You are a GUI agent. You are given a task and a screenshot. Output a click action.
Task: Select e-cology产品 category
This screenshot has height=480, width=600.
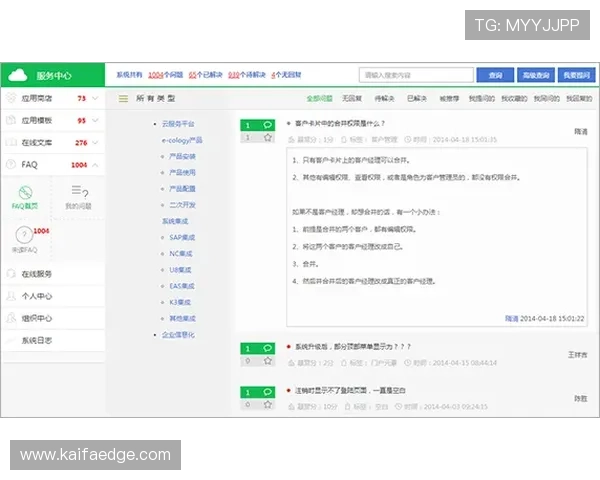click(182, 140)
